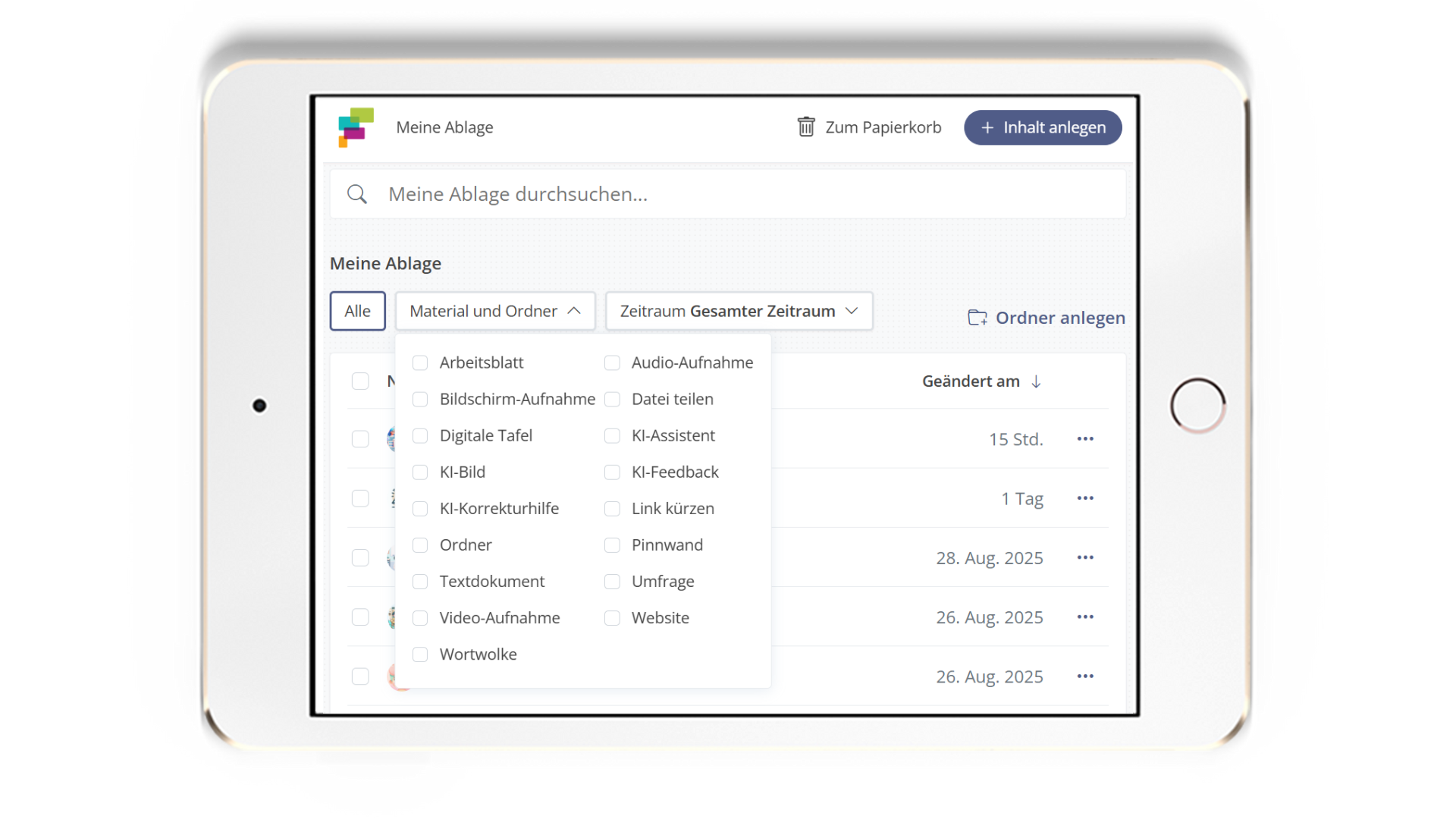Open the Meine Ablage header item

point(444,127)
